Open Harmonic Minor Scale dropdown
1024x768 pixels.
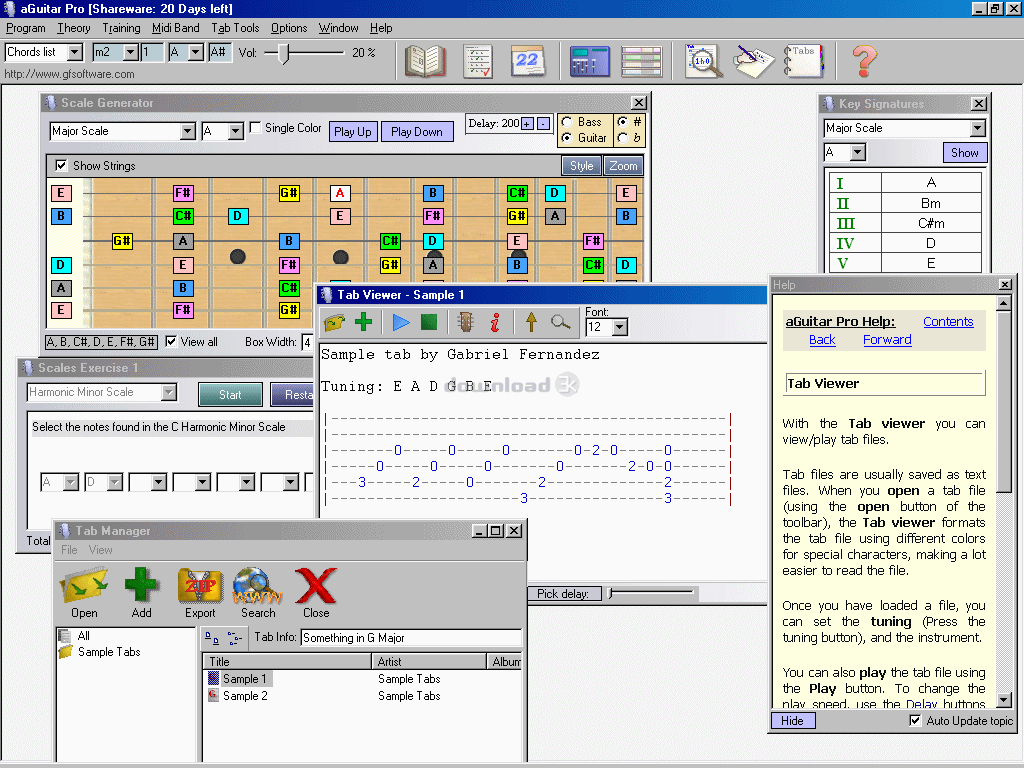169,392
